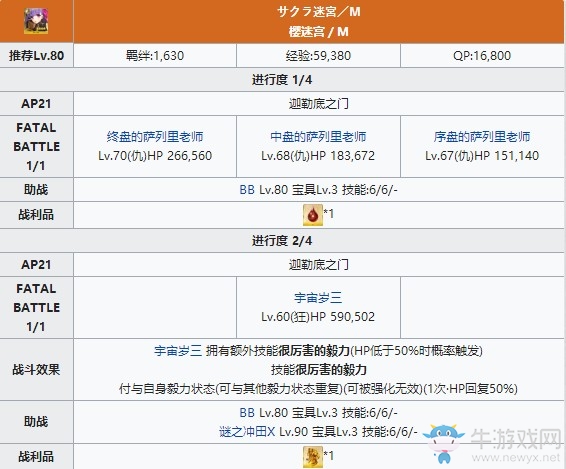Click the 战斗效果 row label

click(x=36, y=369)
